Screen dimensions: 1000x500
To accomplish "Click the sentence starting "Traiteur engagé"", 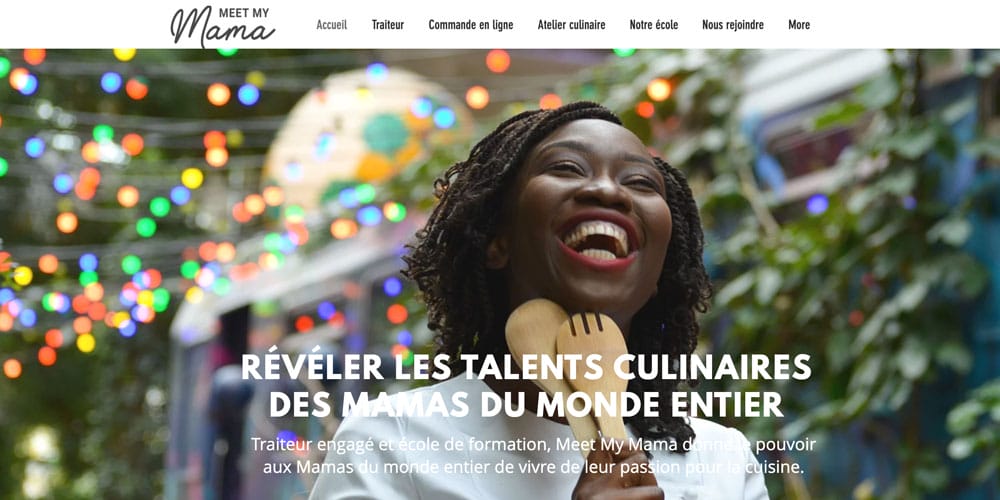I will click(533, 444).
